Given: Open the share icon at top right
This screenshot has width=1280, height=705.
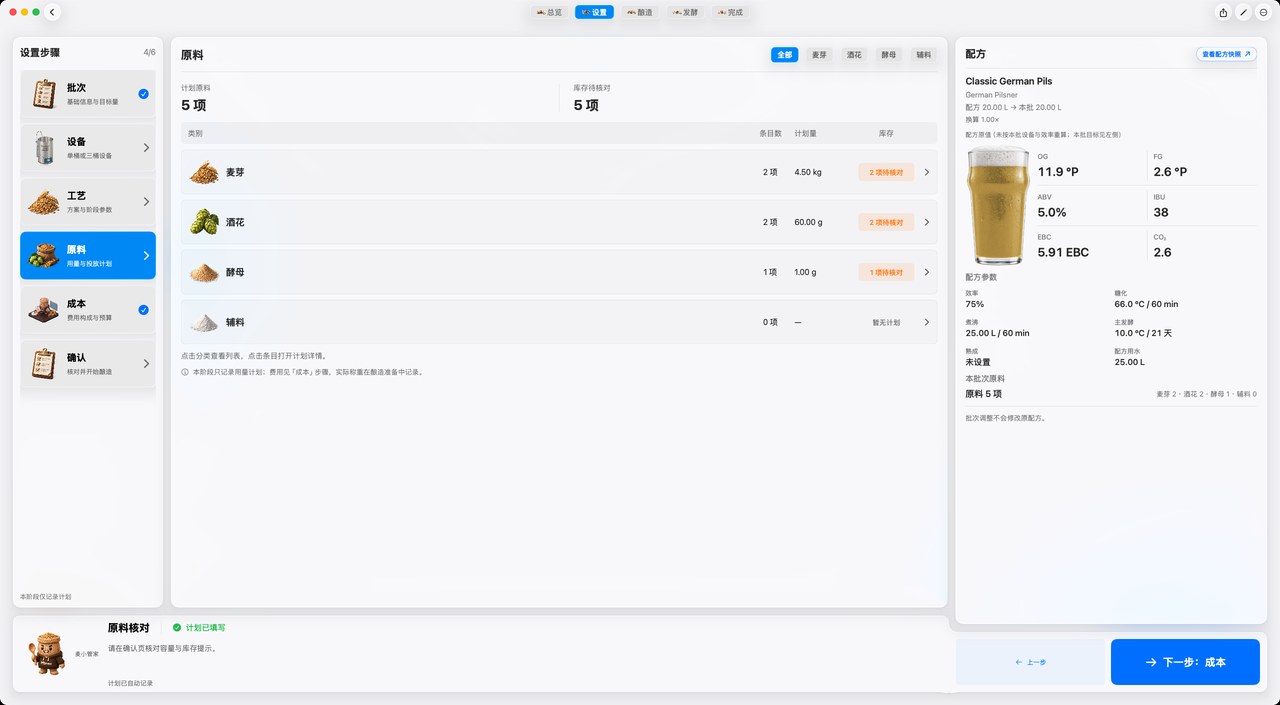Looking at the screenshot, I should click(x=1223, y=12).
